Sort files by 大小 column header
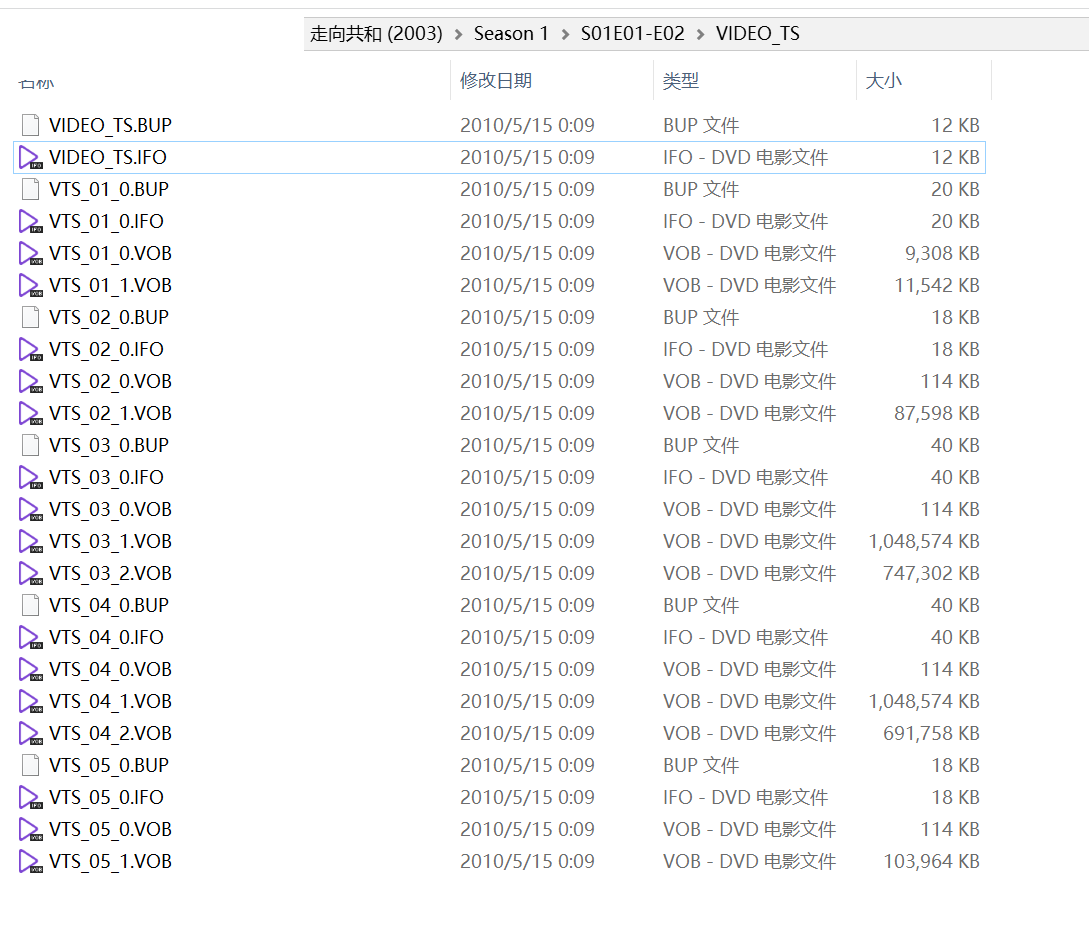Viewport: 1089px width, 925px height. tap(883, 81)
